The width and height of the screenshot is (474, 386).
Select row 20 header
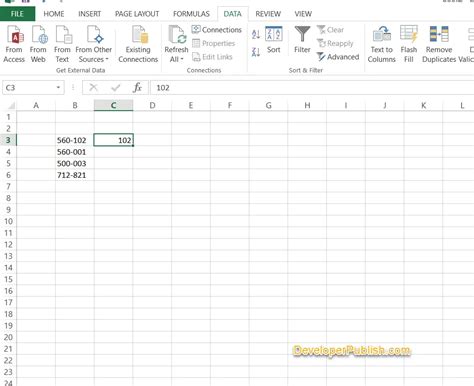coord(8,337)
